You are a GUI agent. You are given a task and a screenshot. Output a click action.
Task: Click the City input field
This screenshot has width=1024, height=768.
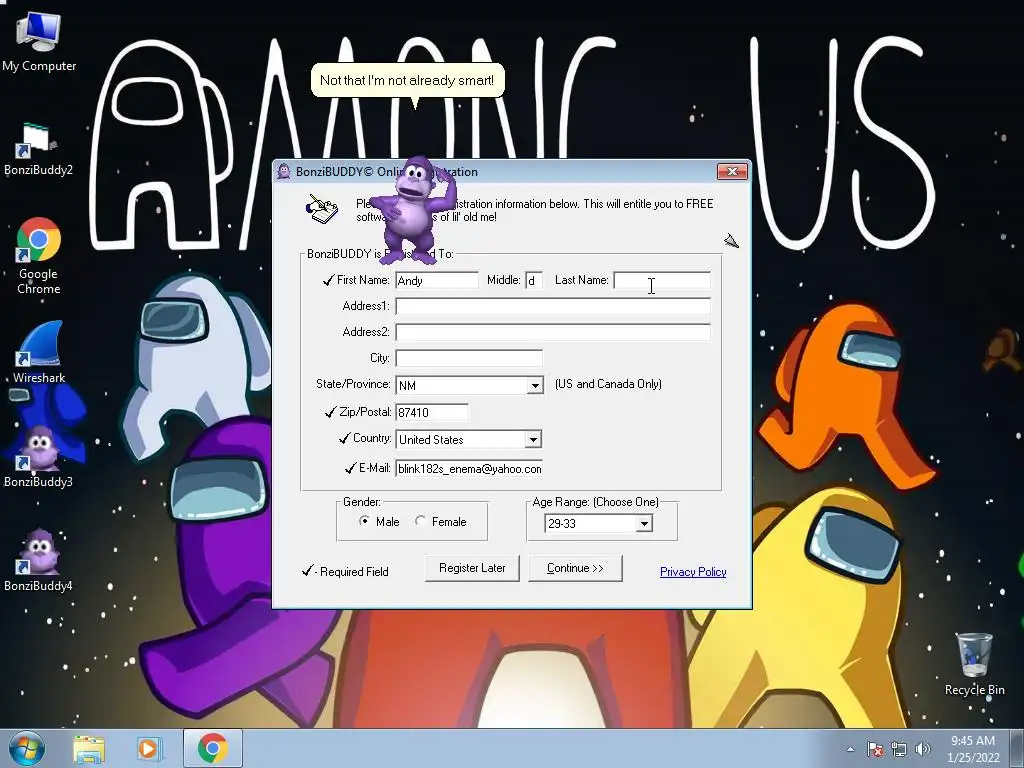click(x=469, y=358)
